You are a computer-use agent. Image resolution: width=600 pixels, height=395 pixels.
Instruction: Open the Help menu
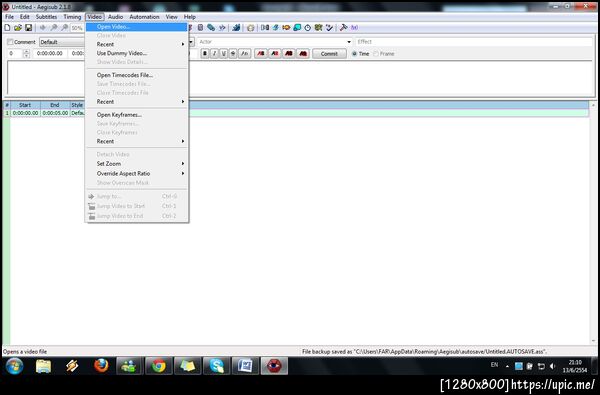tap(190, 17)
